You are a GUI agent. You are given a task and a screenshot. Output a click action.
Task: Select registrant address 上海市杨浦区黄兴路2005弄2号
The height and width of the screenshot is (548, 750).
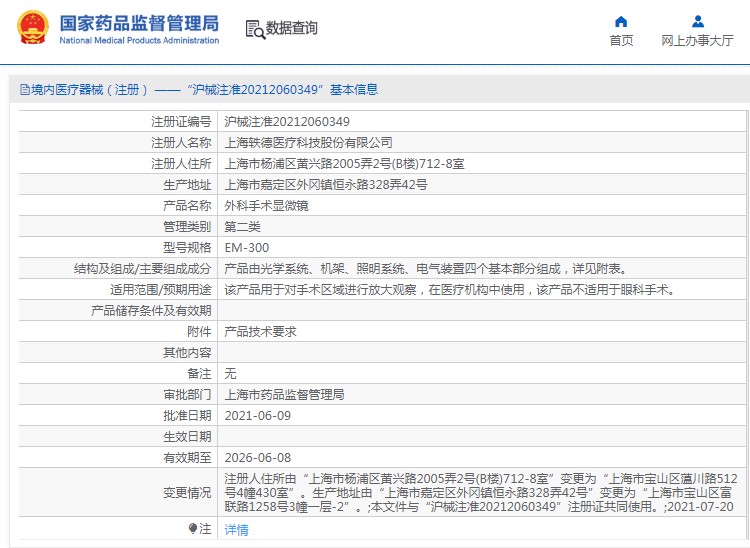coord(344,164)
